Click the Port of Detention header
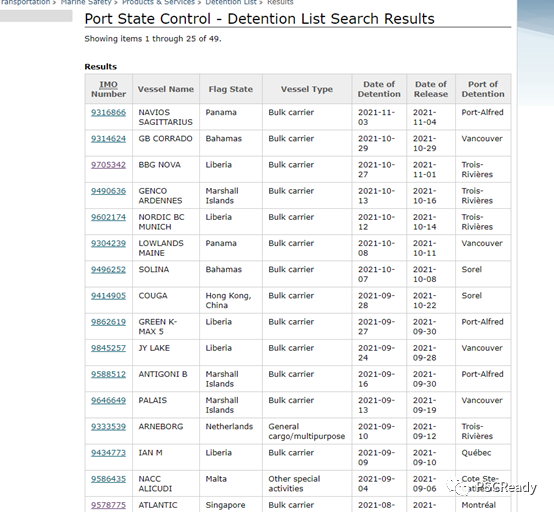Viewport: 554px width, 512px height. tap(483, 89)
